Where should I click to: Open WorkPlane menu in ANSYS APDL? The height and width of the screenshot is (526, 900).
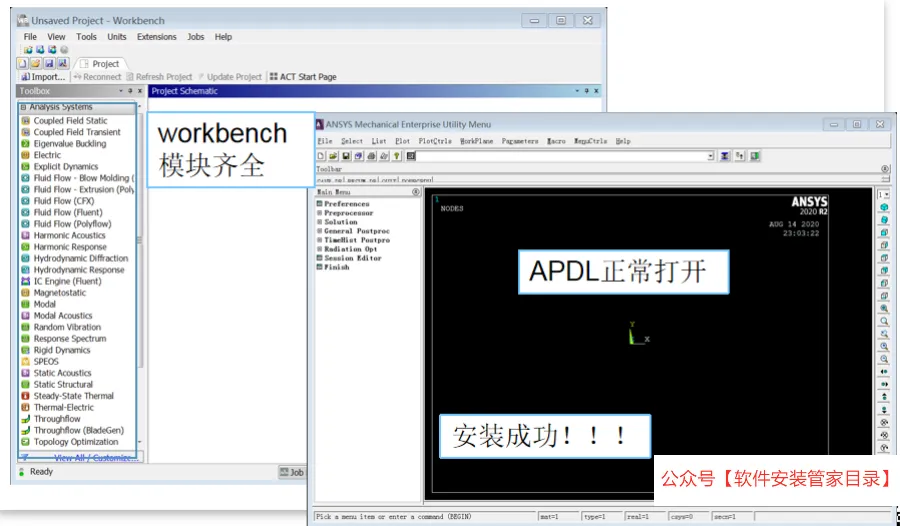pyautogui.click(x=476, y=141)
